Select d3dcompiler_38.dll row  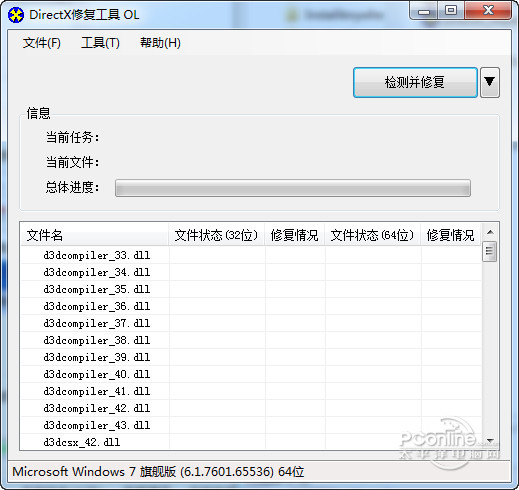(x=251, y=340)
